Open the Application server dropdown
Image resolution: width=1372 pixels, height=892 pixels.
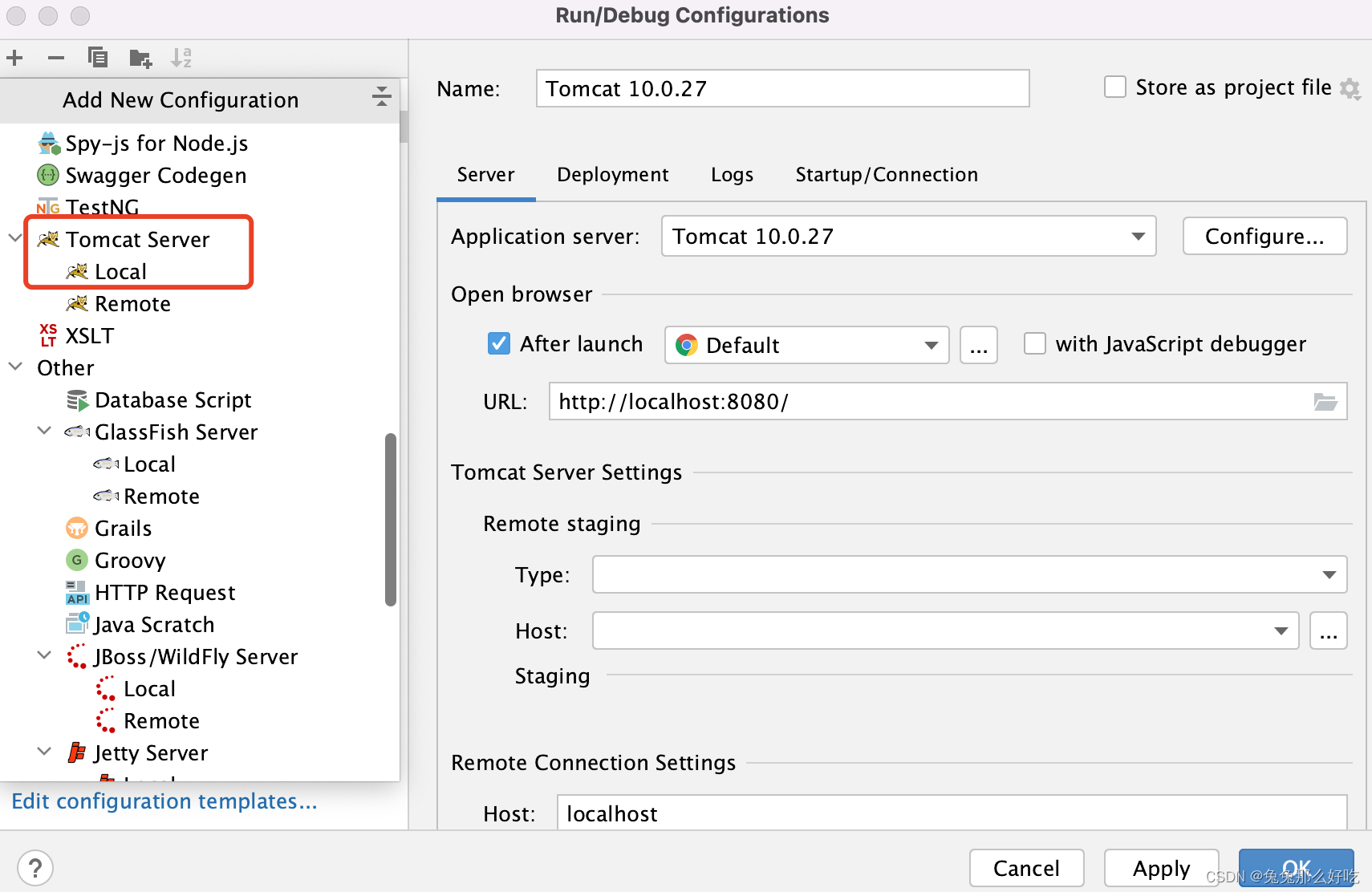coord(908,236)
